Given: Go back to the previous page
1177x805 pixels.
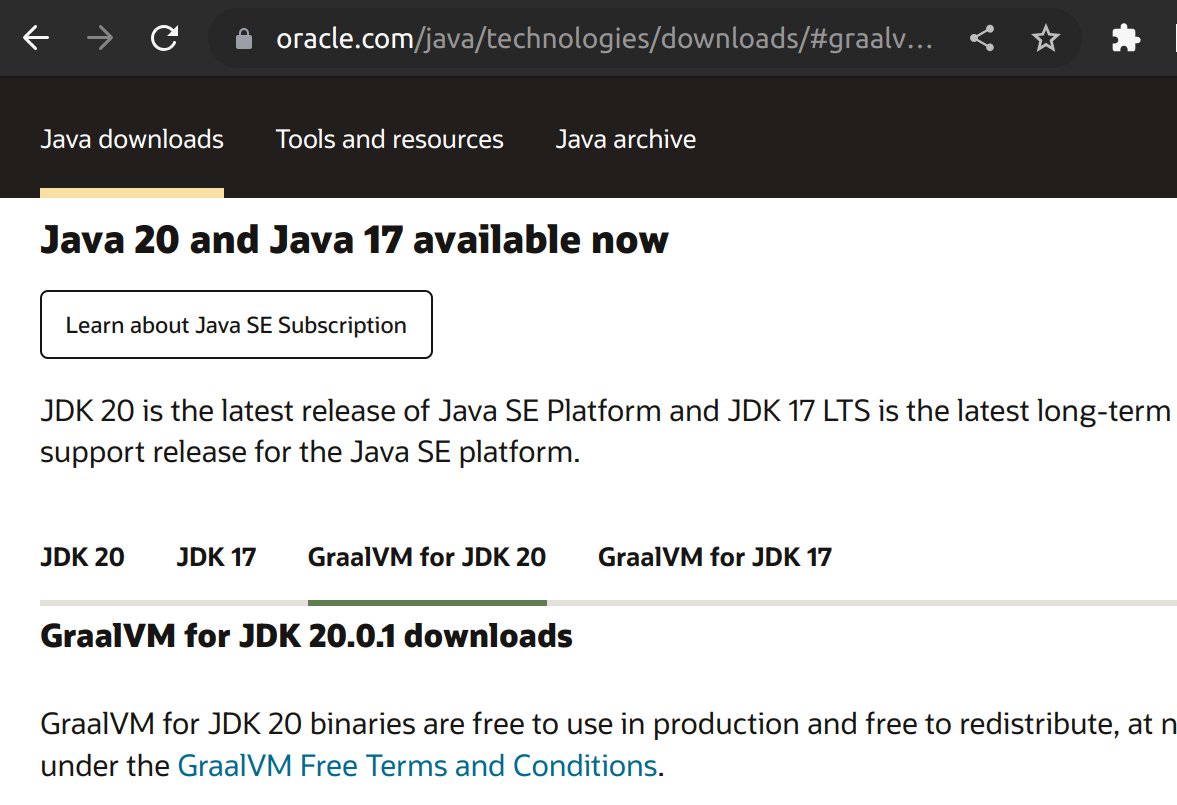Looking at the screenshot, I should [x=36, y=38].
